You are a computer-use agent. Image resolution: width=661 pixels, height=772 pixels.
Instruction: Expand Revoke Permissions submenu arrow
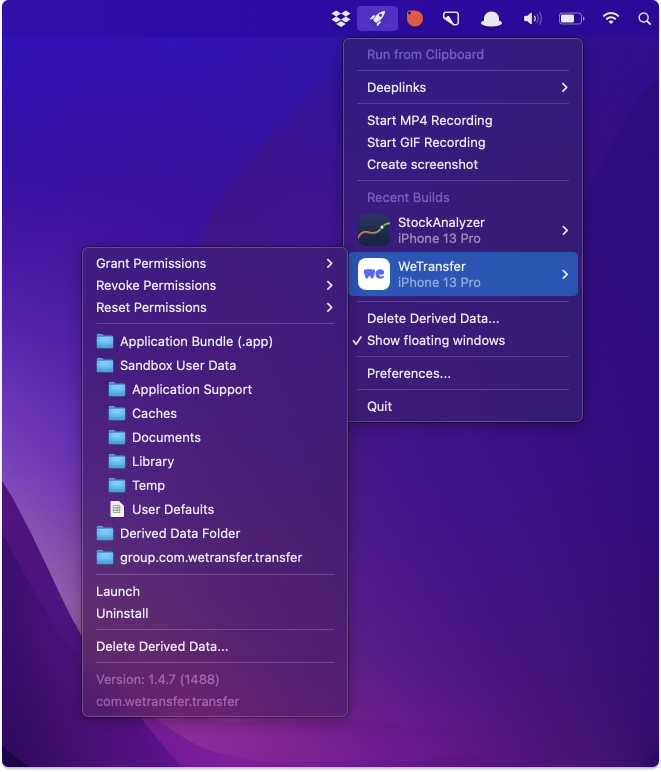(x=329, y=286)
